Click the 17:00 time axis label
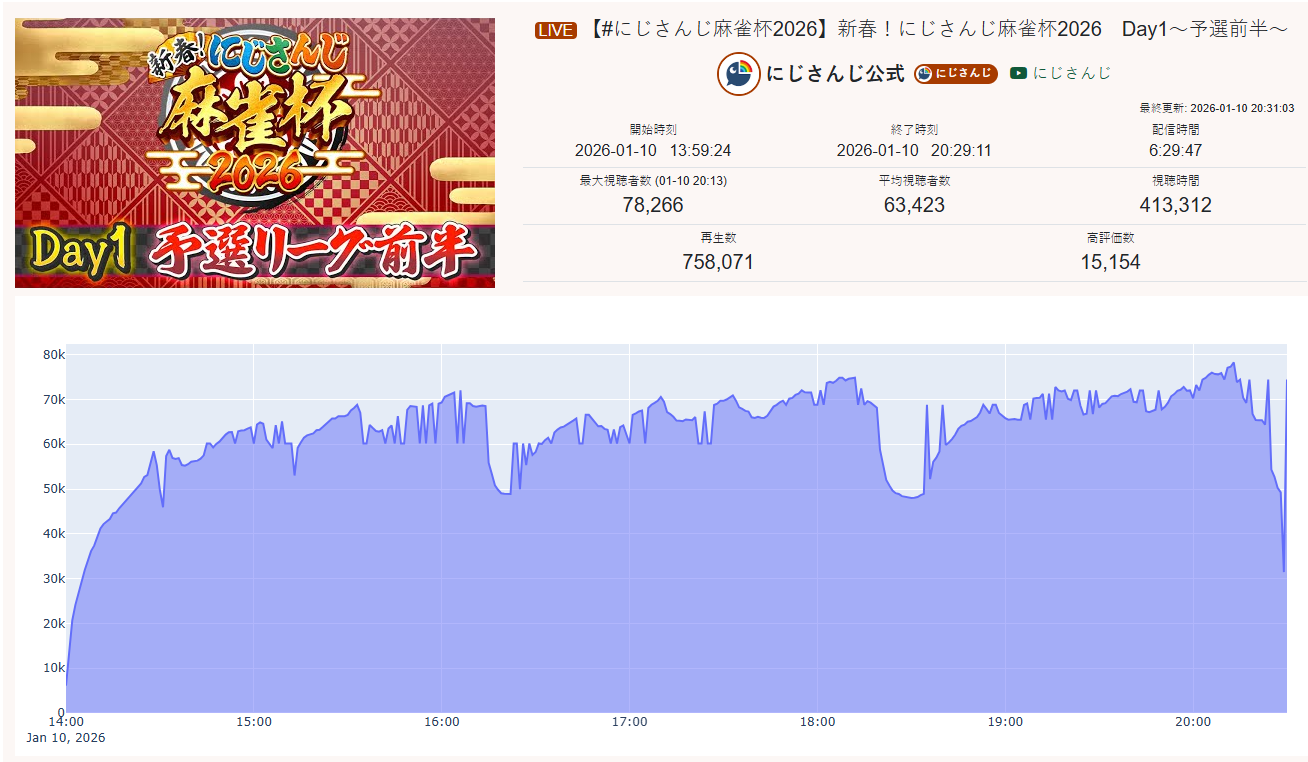1308x762 pixels. [630, 722]
